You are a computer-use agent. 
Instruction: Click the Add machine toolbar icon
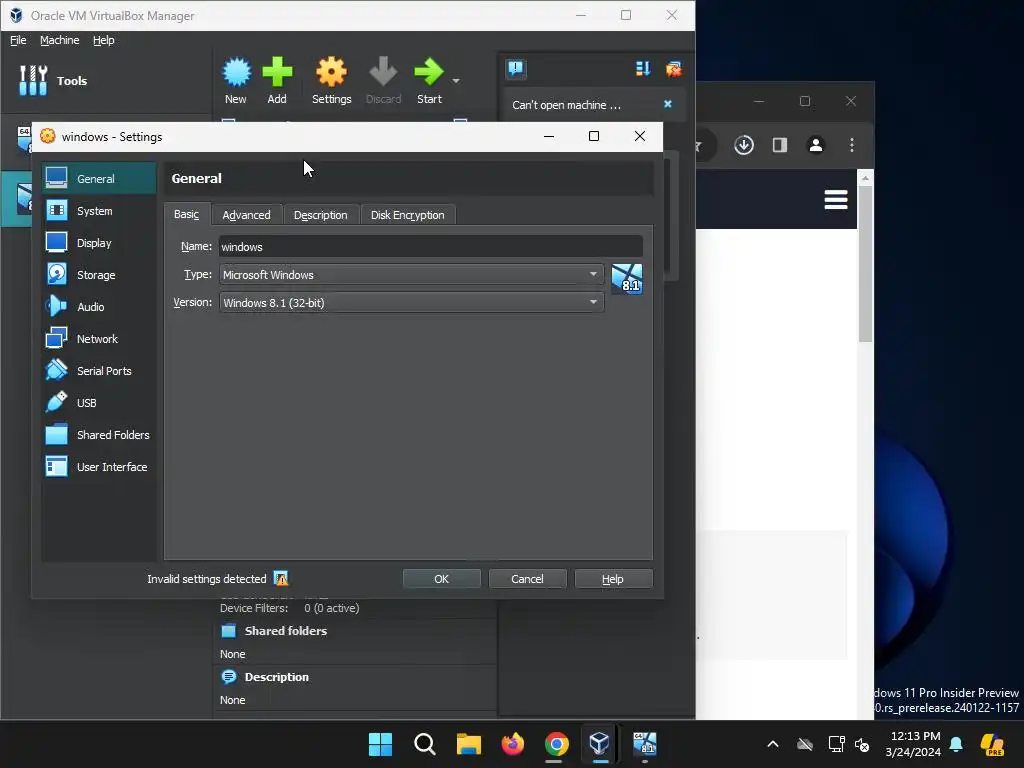point(278,80)
